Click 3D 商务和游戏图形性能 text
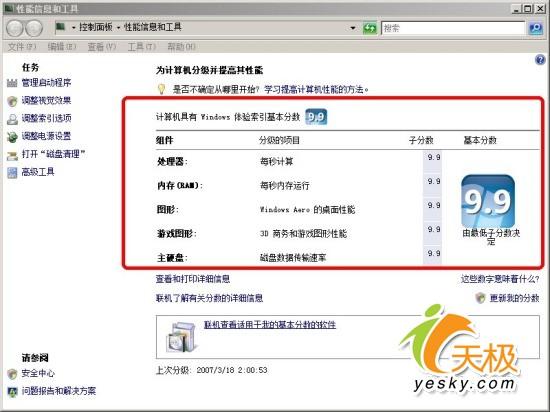The image size is (550, 412). click(x=303, y=234)
